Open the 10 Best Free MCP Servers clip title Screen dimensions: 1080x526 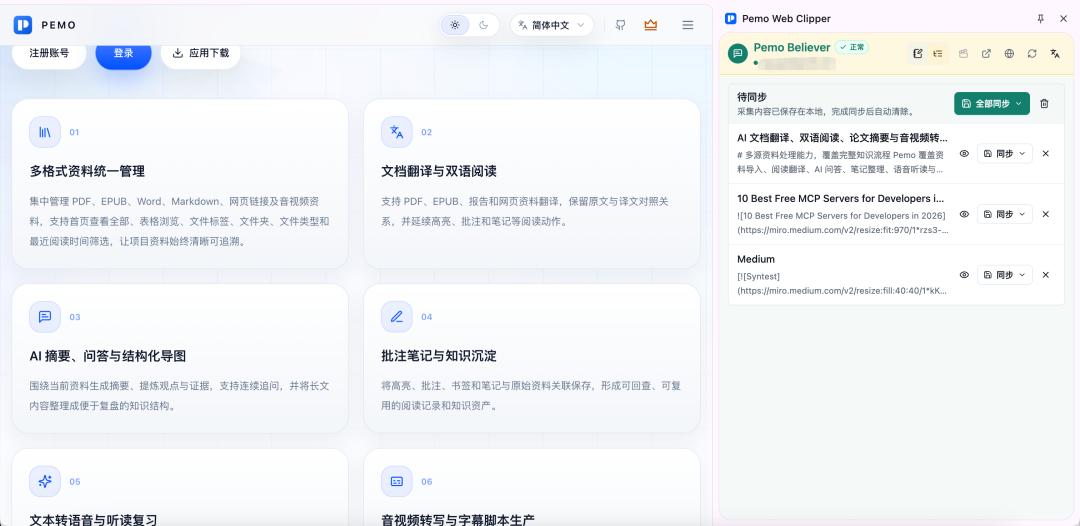coord(841,198)
